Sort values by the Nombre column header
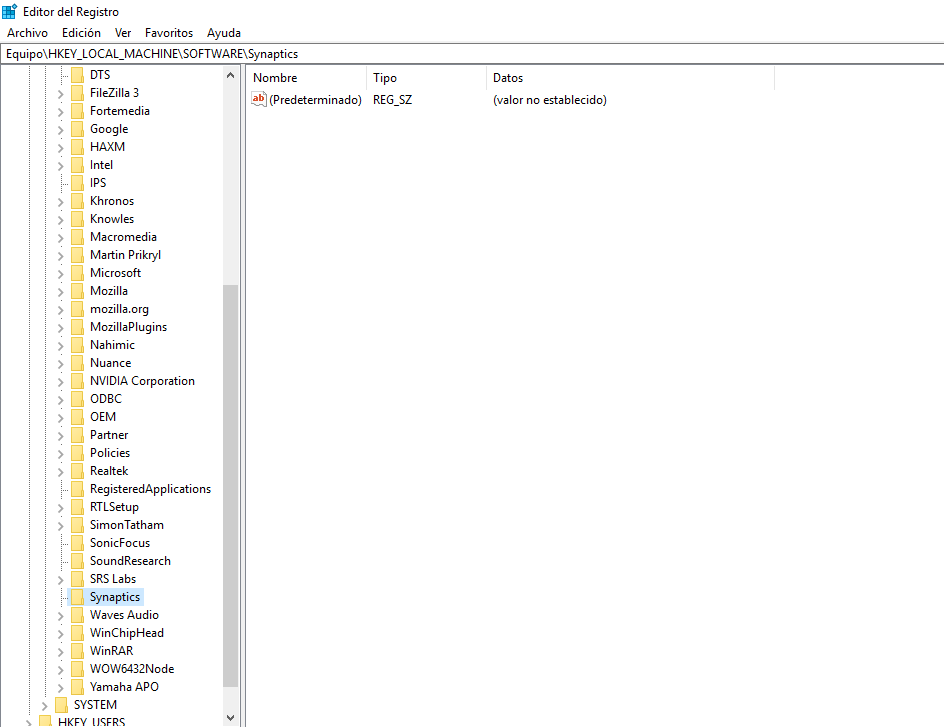The width and height of the screenshot is (944, 727). [306, 78]
